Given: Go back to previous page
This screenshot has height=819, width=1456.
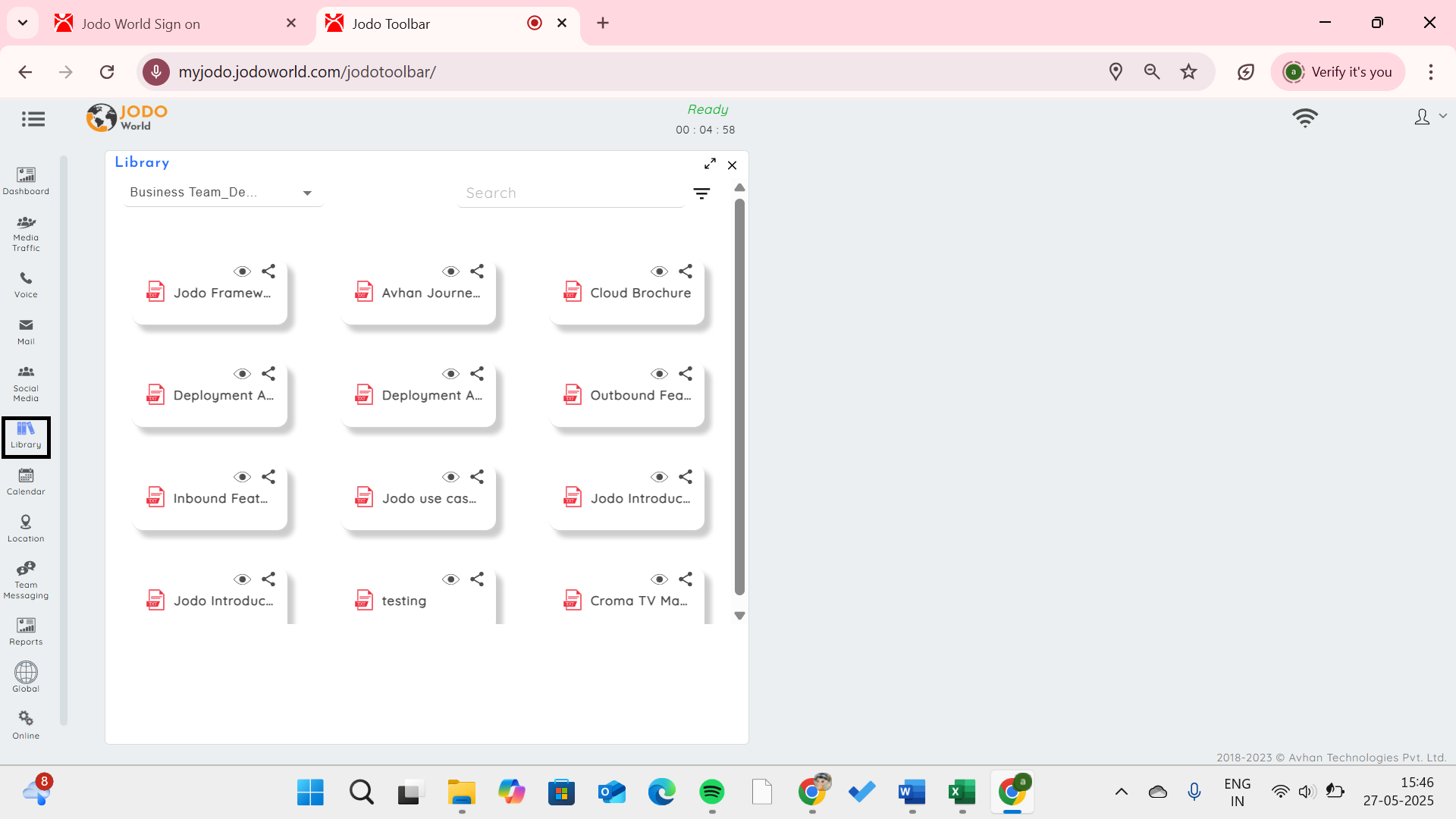Looking at the screenshot, I should click(25, 72).
